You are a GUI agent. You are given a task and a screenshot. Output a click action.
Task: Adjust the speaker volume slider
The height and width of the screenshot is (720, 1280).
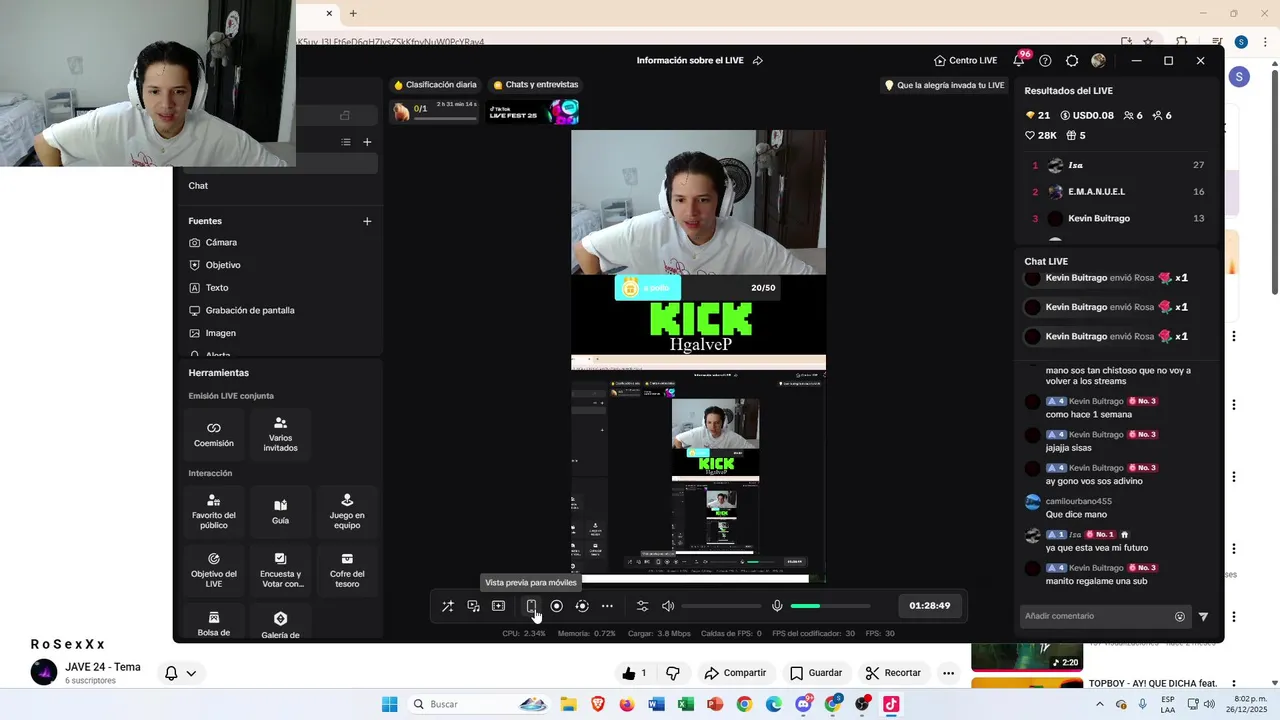point(721,606)
